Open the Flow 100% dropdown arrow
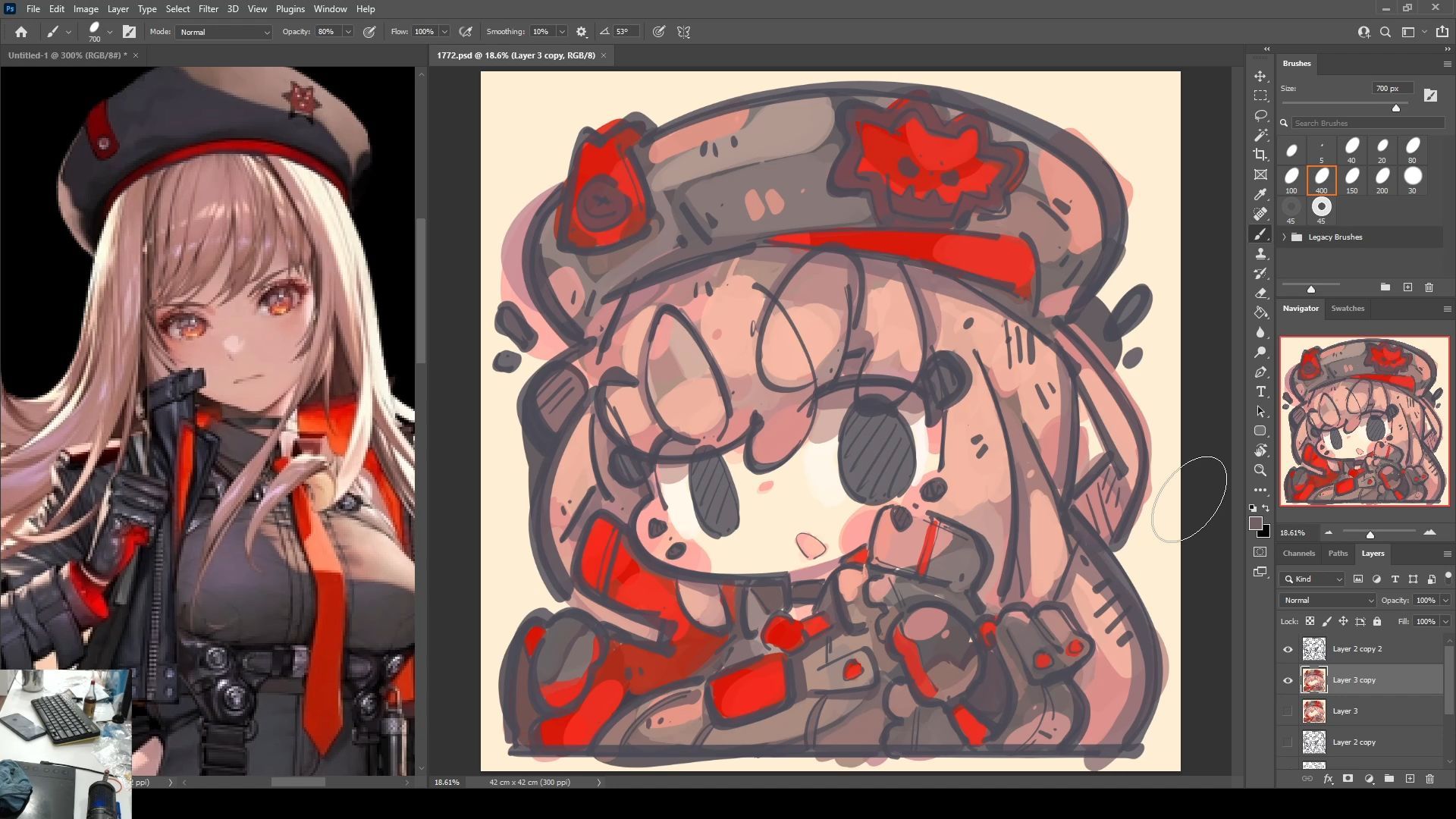This screenshot has width=1456, height=819. point(444,32)
